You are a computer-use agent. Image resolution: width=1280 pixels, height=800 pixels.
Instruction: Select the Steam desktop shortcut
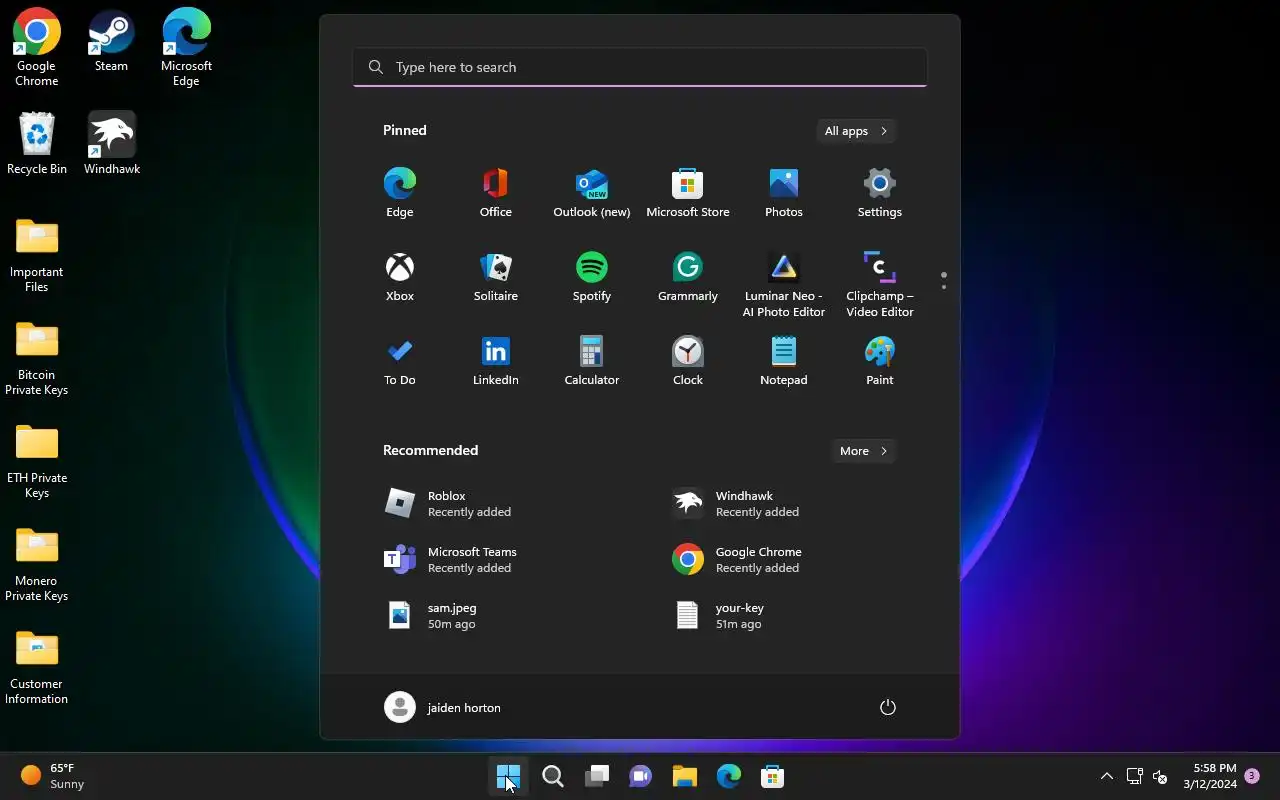pyautogui.click(x=111, y=42)
